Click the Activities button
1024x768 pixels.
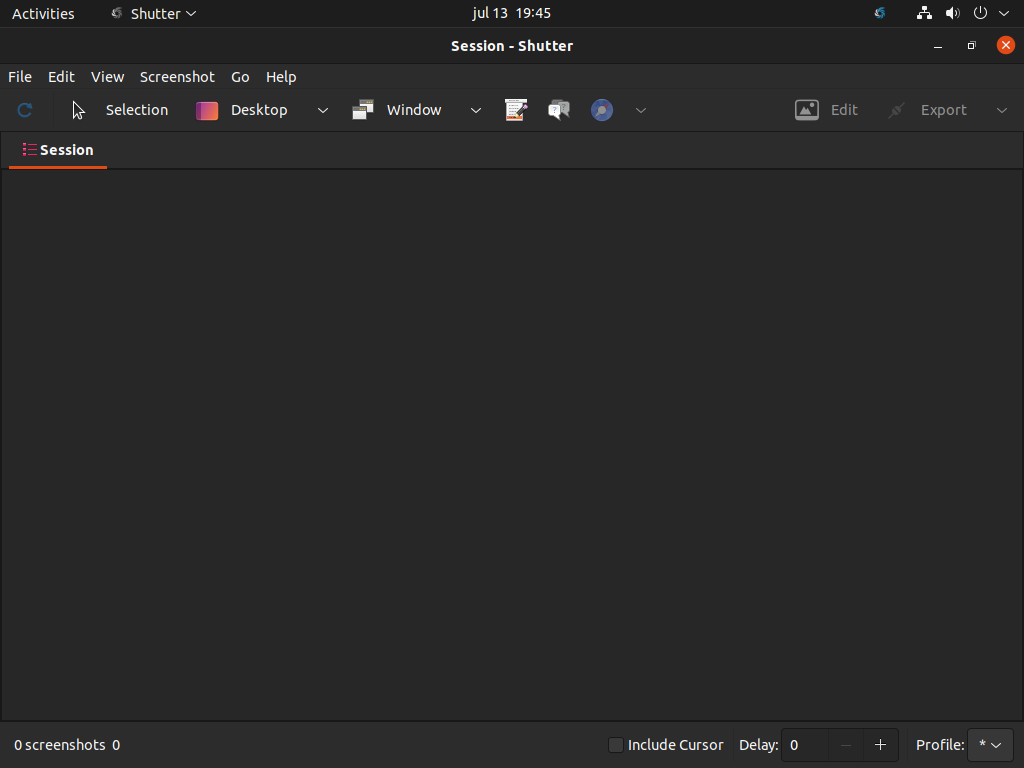(x=43, y=14)
